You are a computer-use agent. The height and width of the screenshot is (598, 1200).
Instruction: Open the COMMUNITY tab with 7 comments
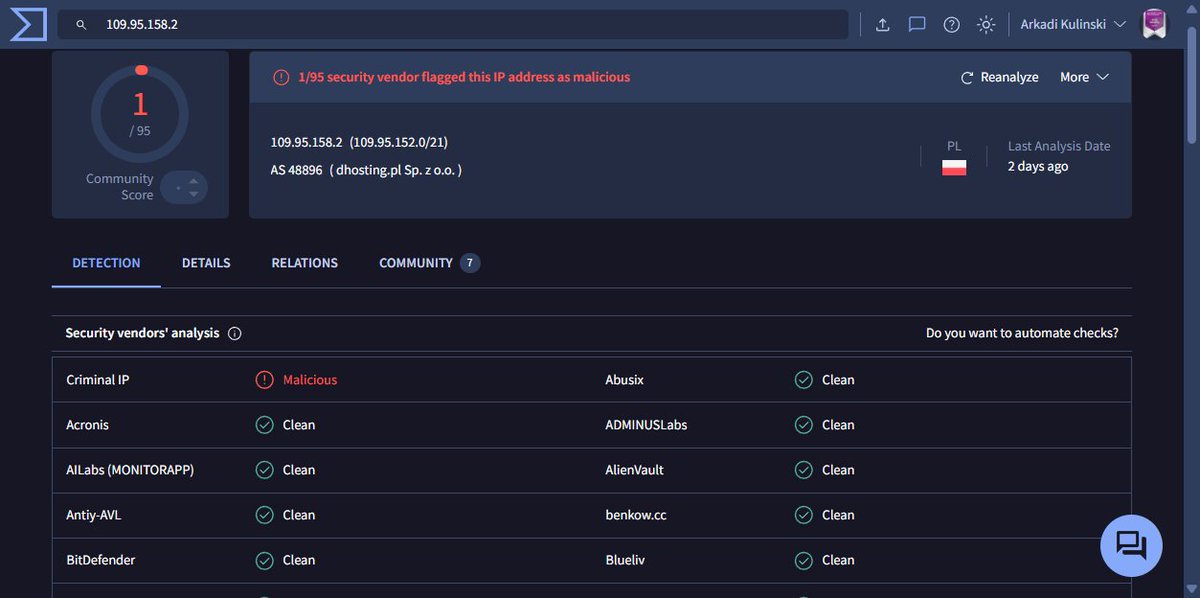[415, 262]
